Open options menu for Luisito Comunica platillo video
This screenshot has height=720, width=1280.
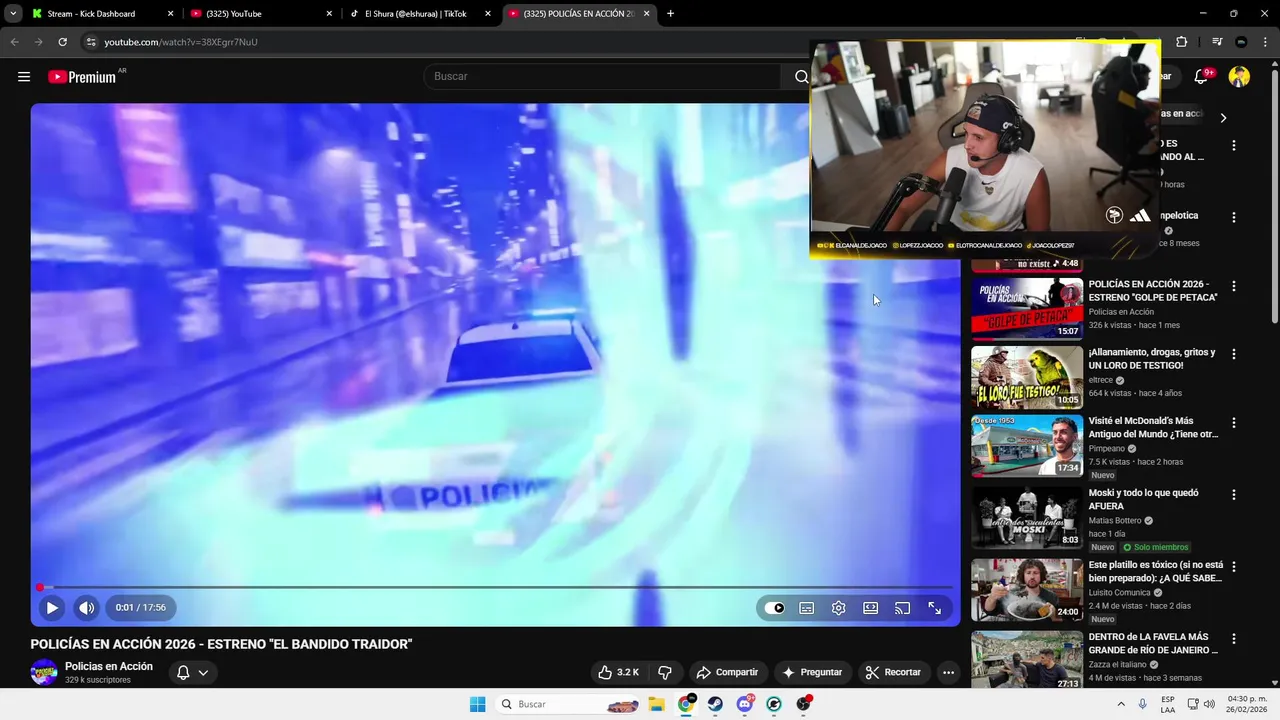point(1234,566)
